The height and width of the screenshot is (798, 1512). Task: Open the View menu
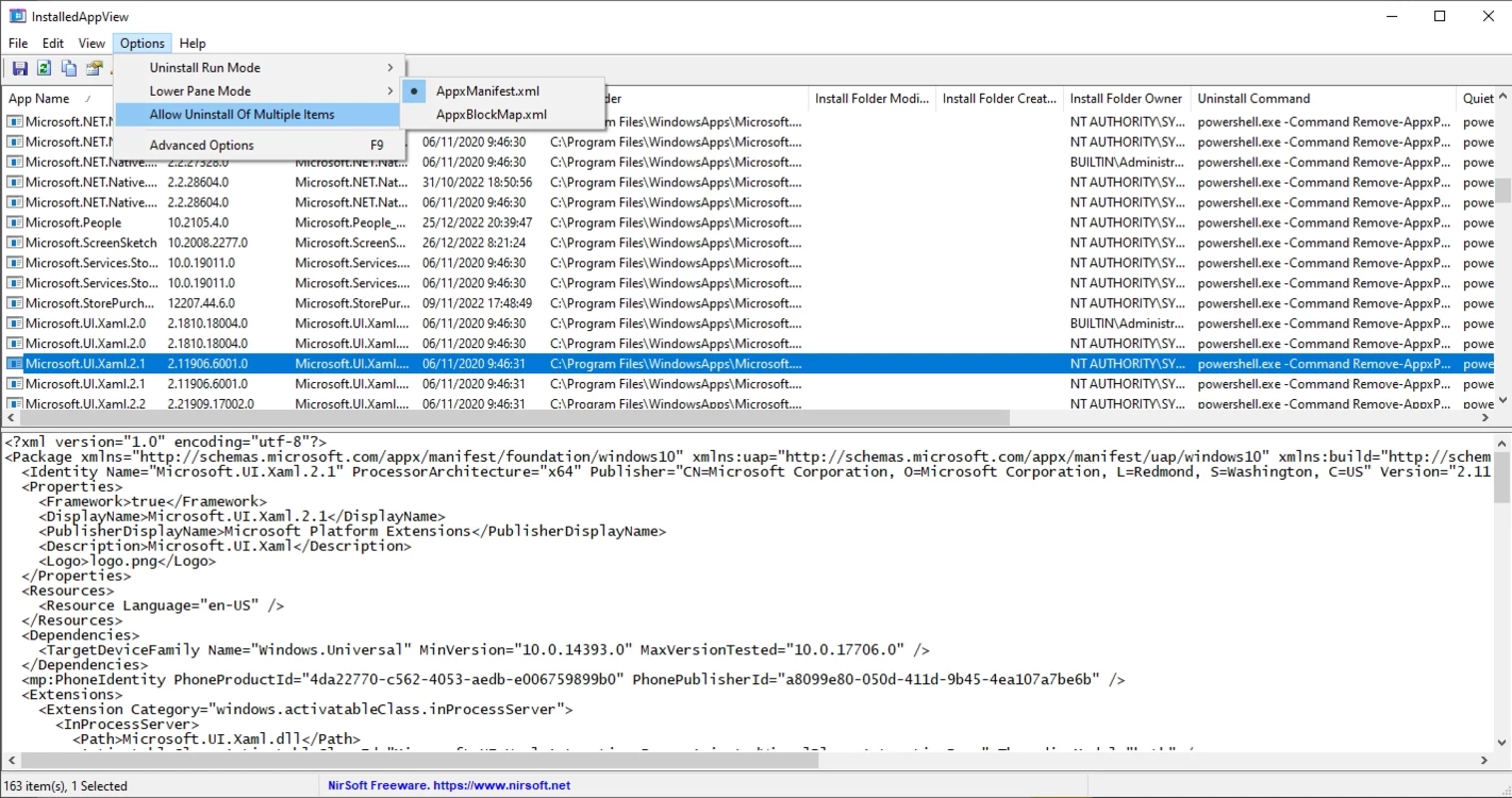92,43
